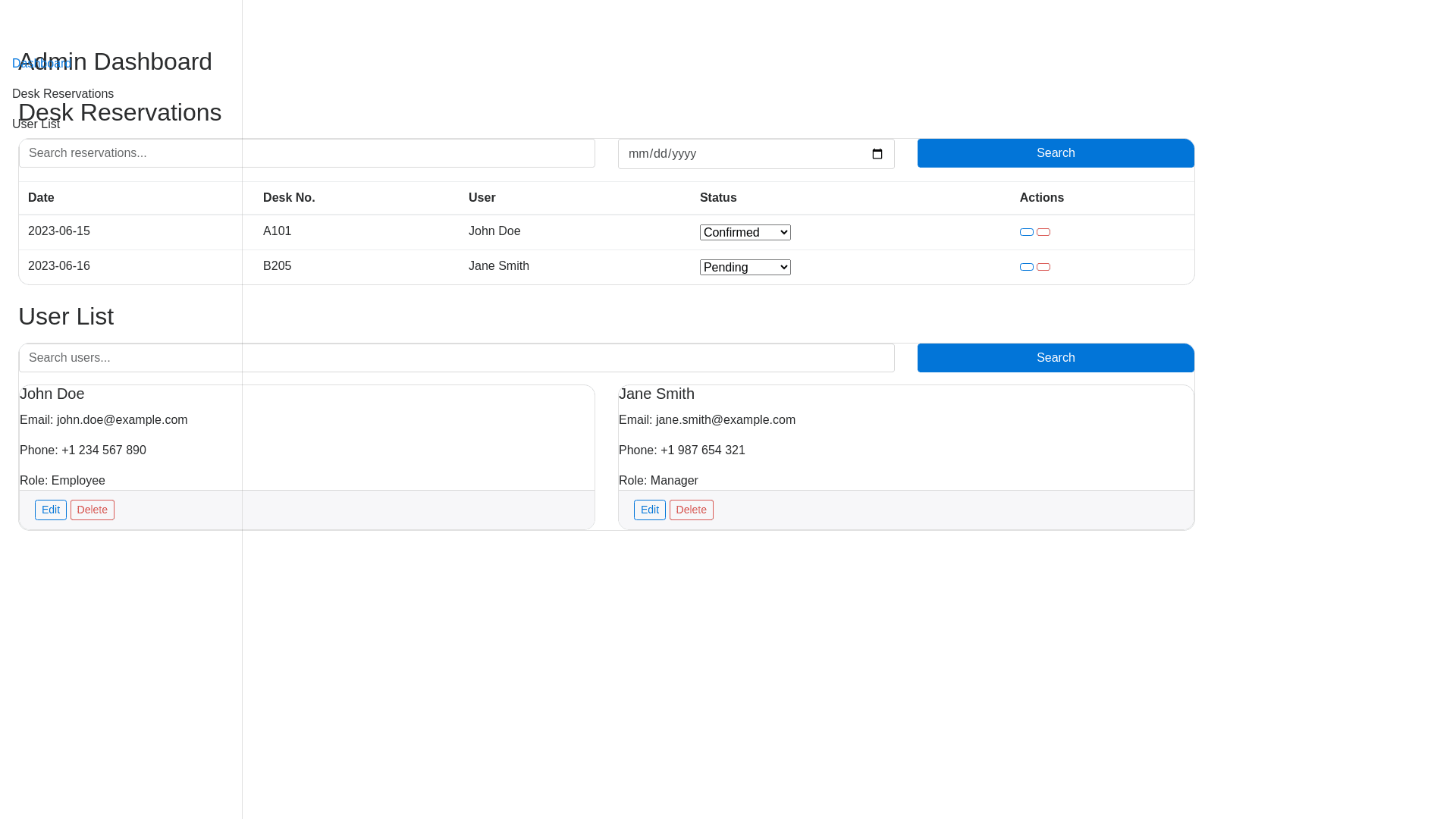Click blue action button for Jane Smith's reservation
The image size is (1456, 819).
pyautogui.click(x=1026, y=267)
